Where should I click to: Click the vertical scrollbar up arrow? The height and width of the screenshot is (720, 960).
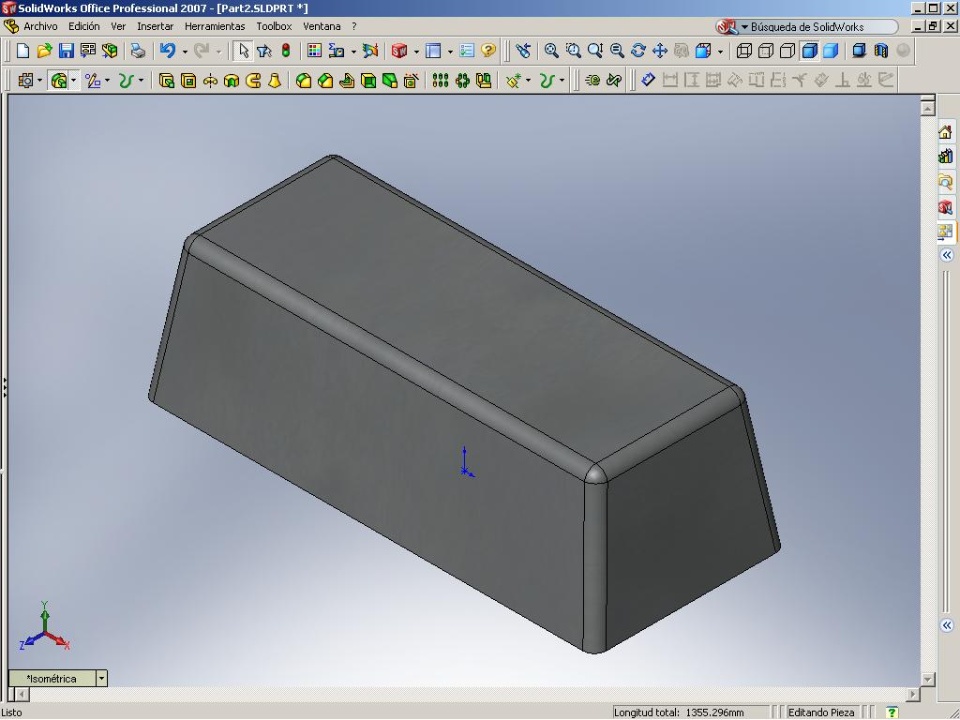pos(928,108)
